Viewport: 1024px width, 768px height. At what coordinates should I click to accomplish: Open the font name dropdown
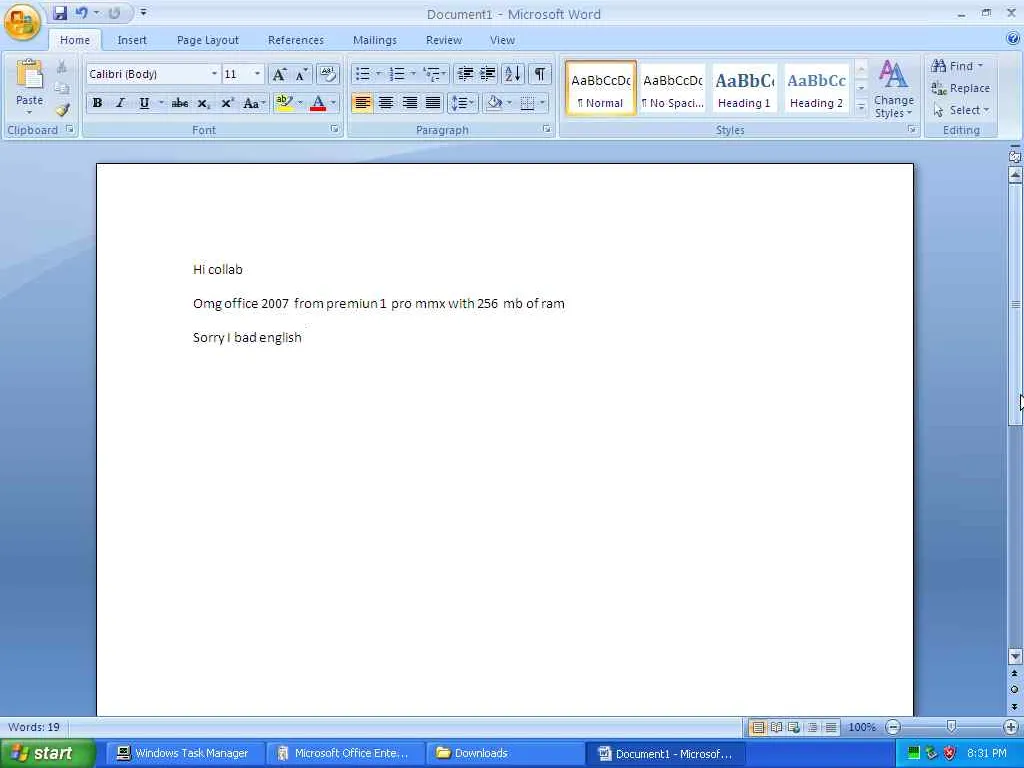click(x=214, y=74)
